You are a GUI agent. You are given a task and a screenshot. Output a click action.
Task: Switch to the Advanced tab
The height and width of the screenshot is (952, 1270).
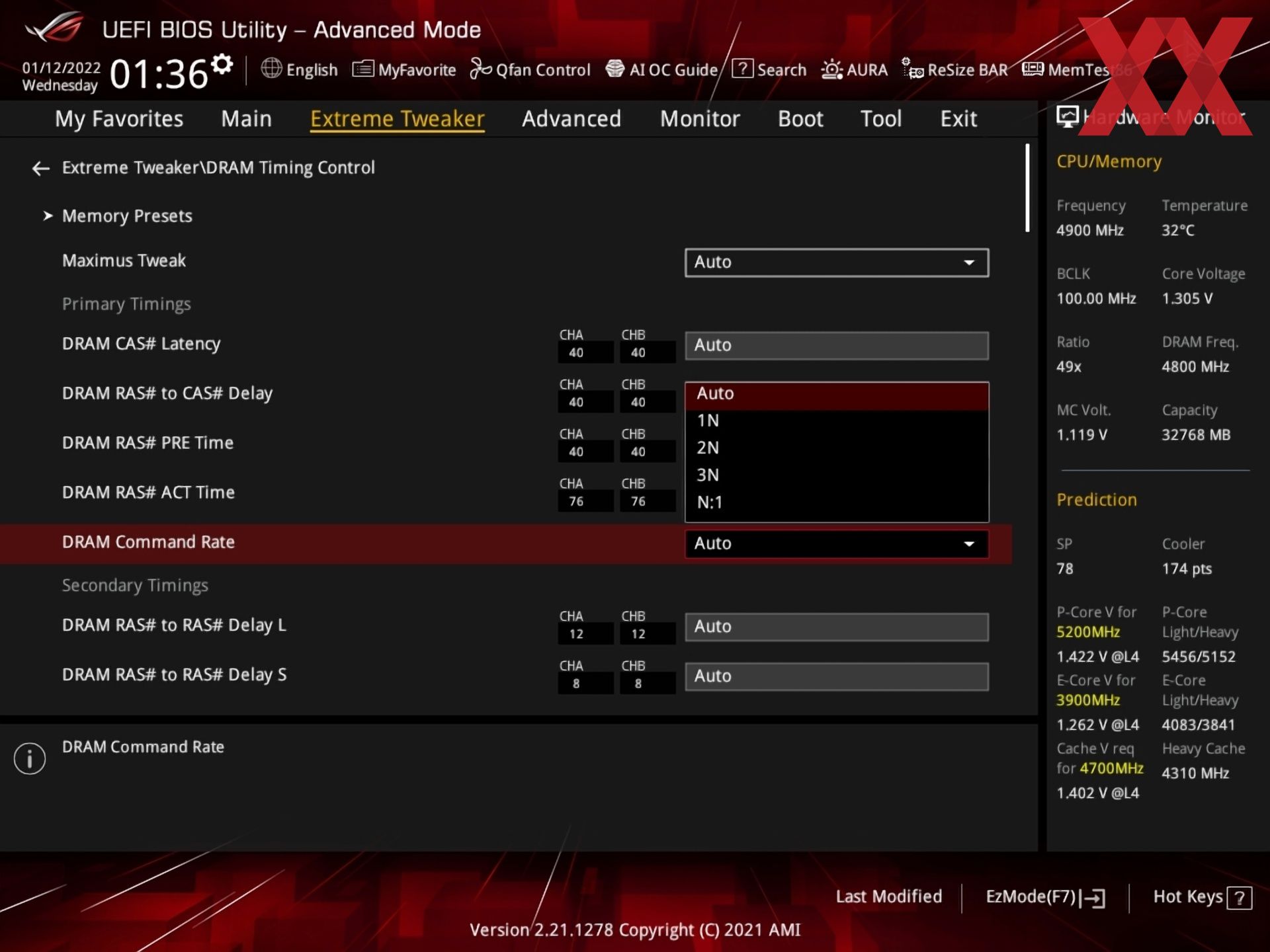(x=571, y=119)
